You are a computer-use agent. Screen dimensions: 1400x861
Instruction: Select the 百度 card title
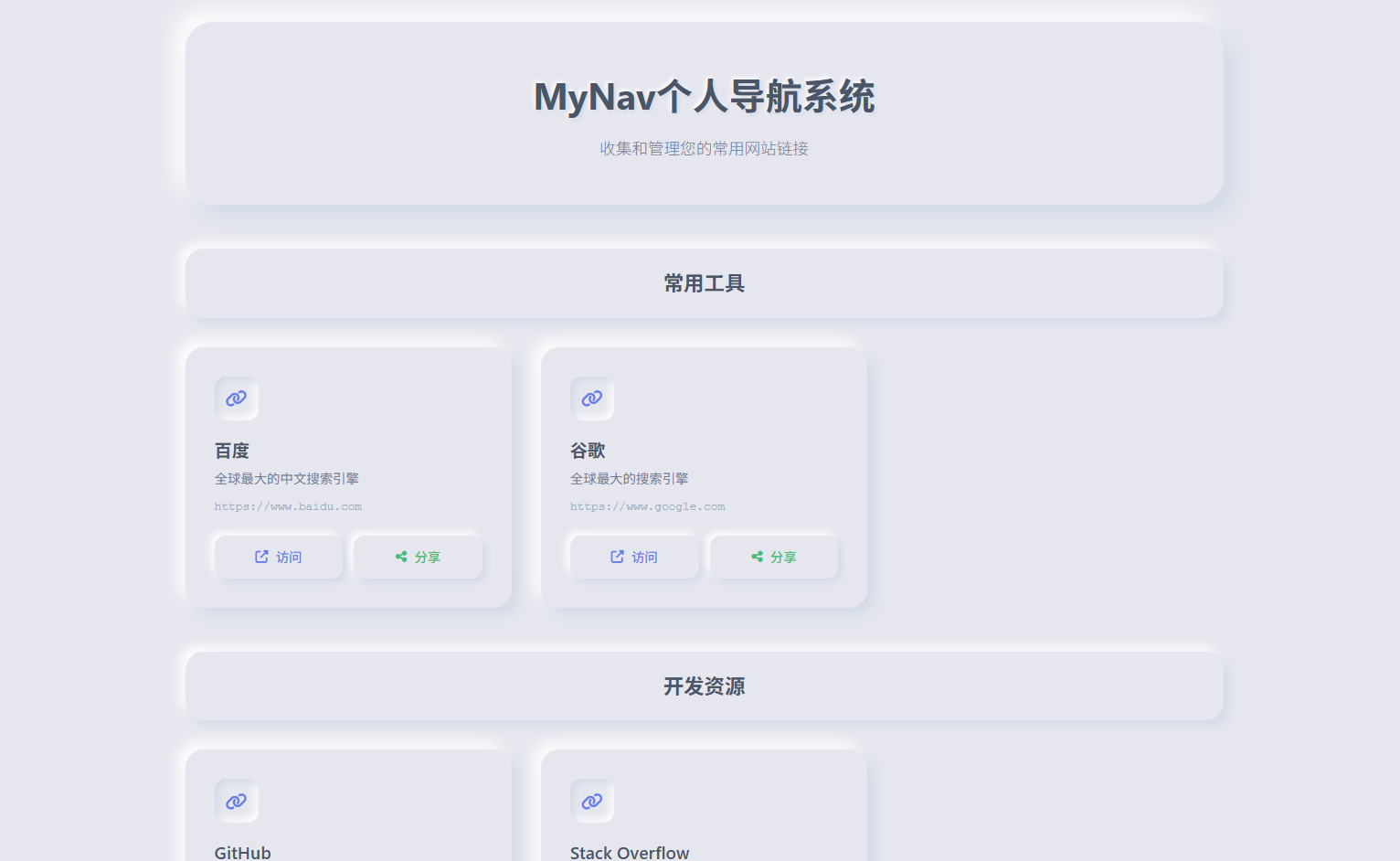232,451
